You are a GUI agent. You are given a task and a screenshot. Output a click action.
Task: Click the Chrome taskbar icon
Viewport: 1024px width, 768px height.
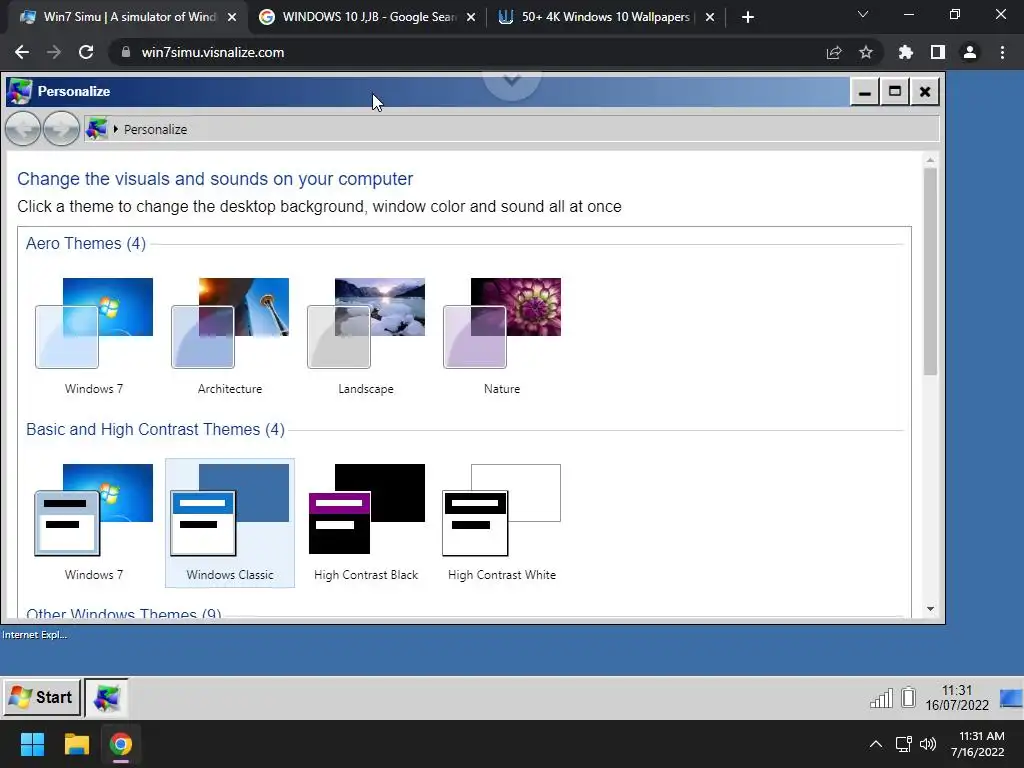pos(120,744)
